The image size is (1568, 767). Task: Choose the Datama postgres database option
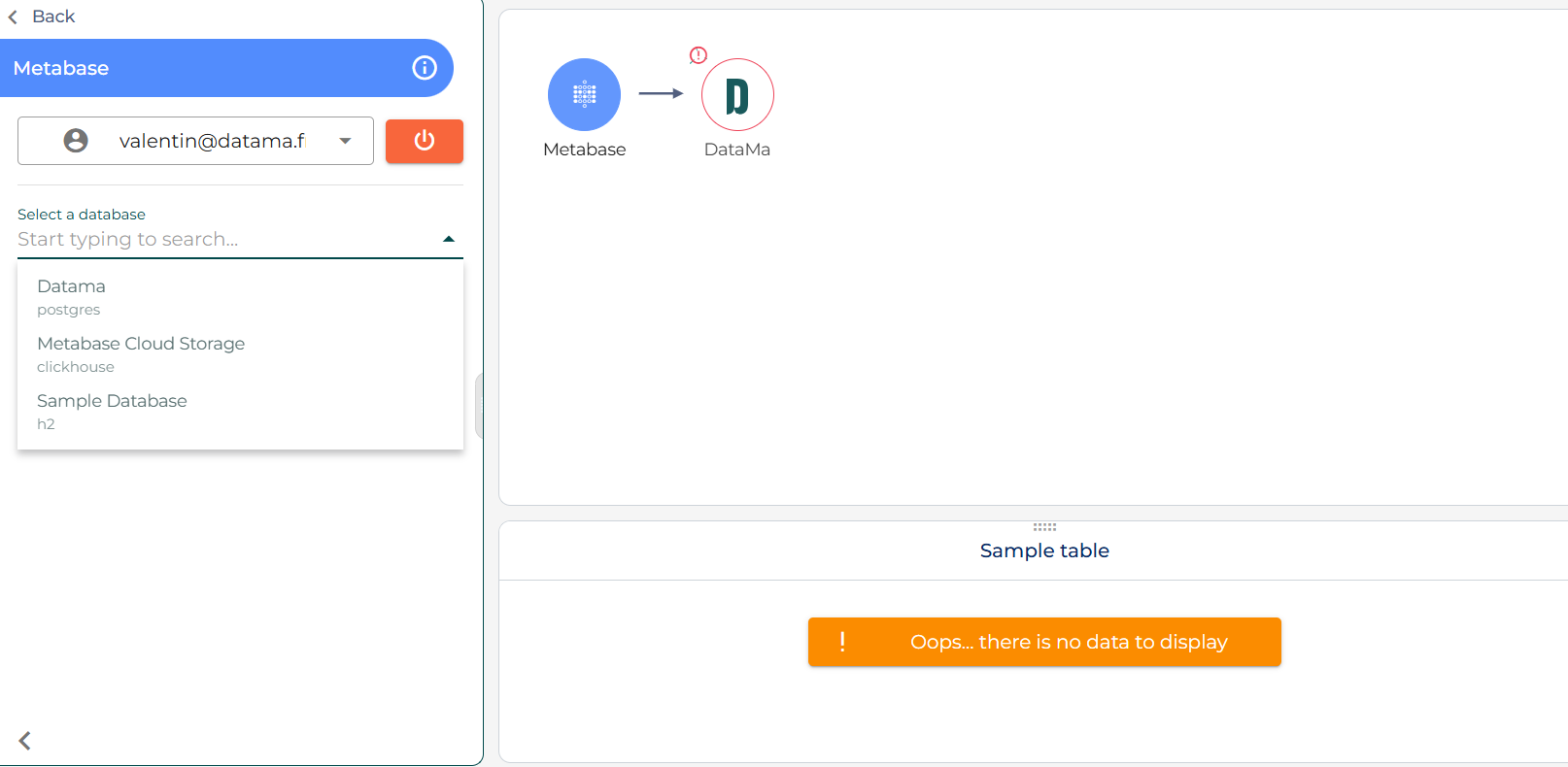coord(71,296)
